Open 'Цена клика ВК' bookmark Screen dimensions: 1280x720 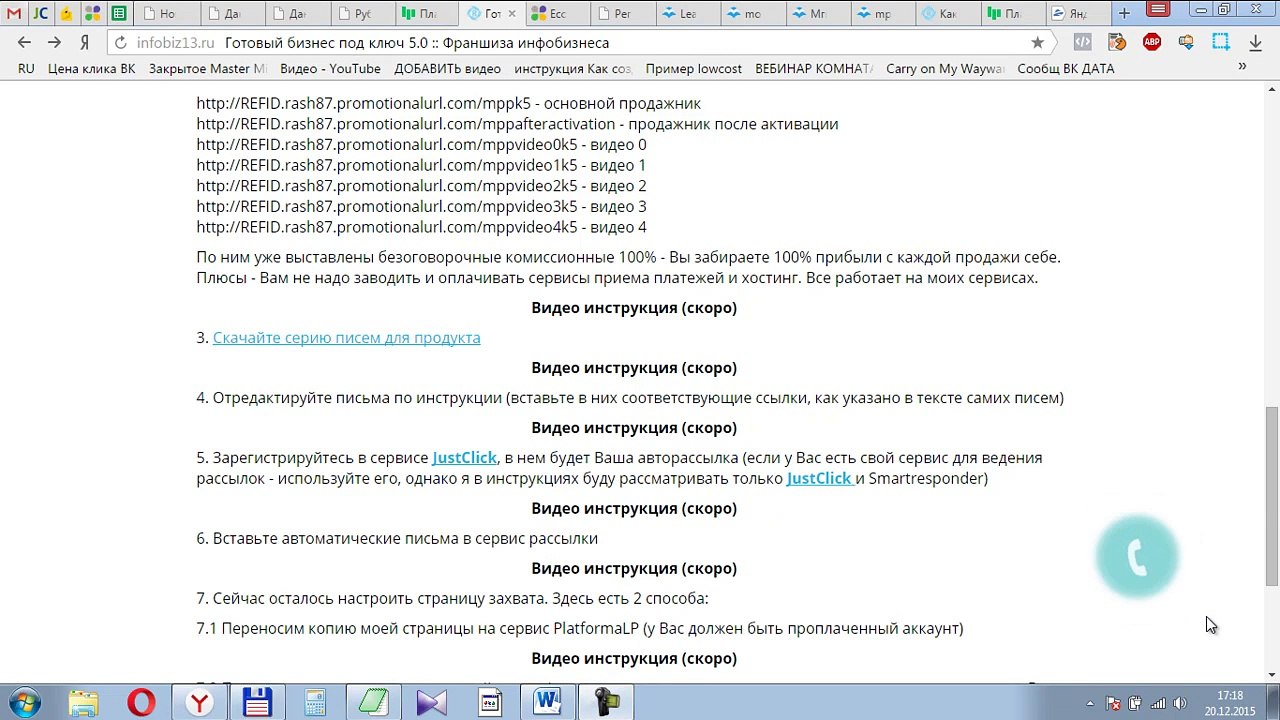[91, 69]
